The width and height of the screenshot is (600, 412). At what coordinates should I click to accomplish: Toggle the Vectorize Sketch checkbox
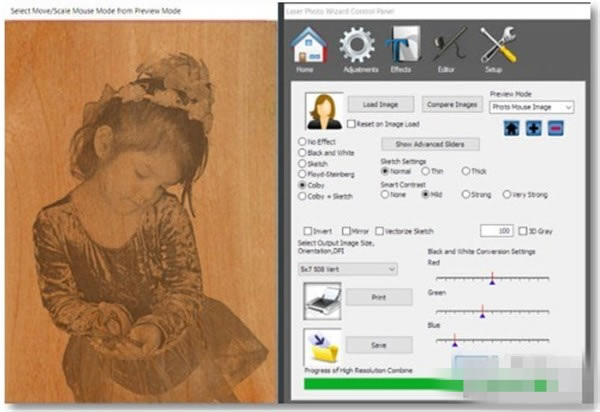pos(379,231)
